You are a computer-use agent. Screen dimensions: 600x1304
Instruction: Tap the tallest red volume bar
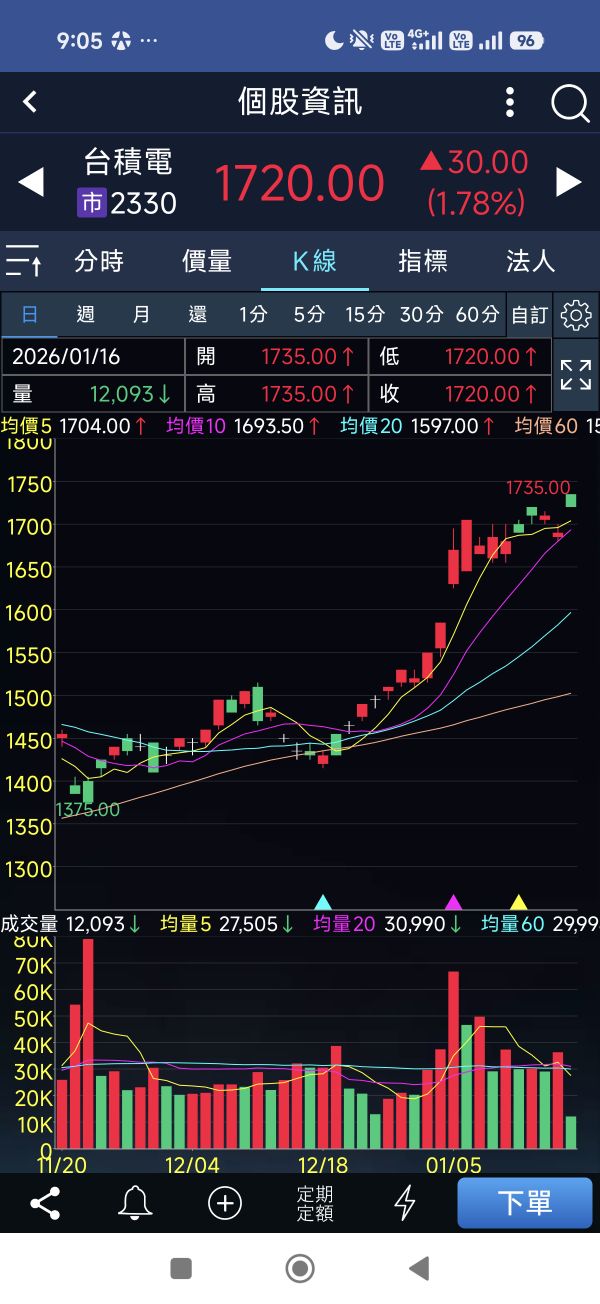point(88,1043)
